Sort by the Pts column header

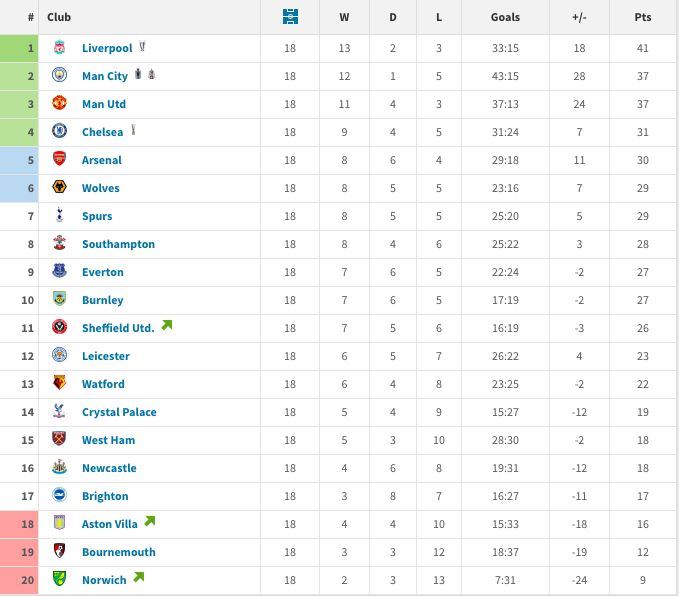pos(643,17)
